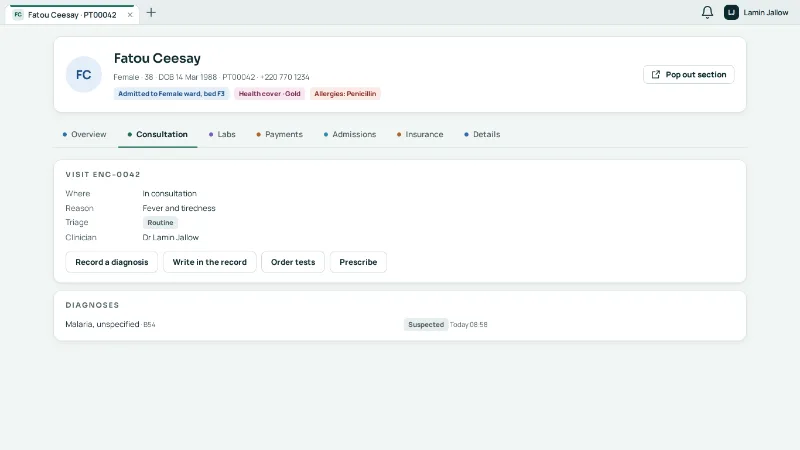Open the Admissions tab
This screenshot has height=450, width=800.
point(350,134)
